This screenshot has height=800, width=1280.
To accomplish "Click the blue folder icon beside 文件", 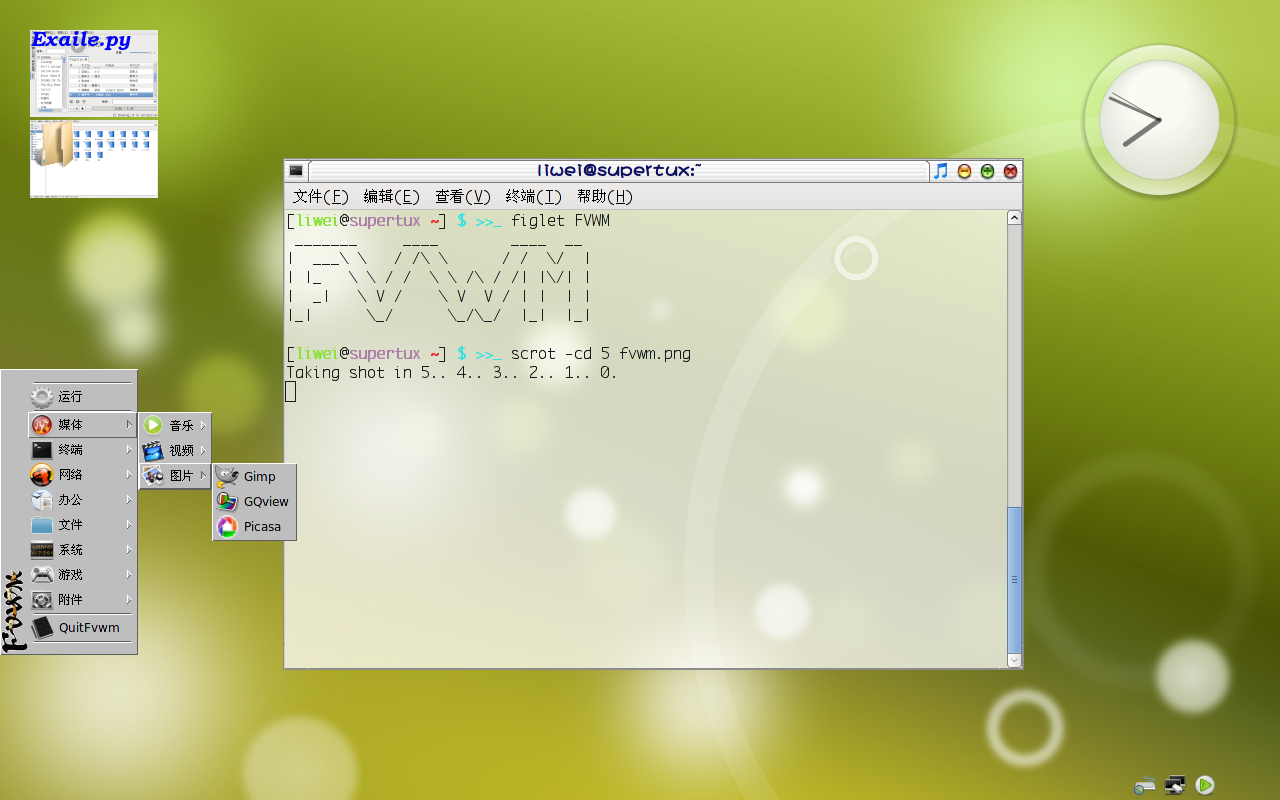I will pyautogui.click(x=42, y=525).
